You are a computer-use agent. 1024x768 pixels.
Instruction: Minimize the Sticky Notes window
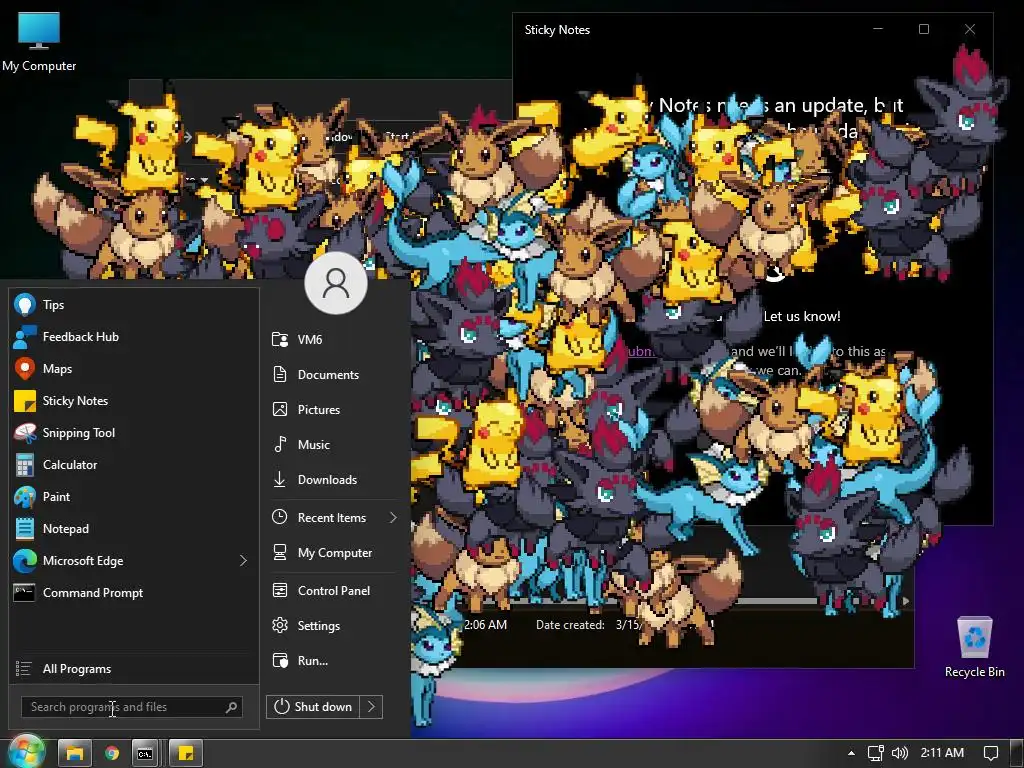tap(878, 29)
